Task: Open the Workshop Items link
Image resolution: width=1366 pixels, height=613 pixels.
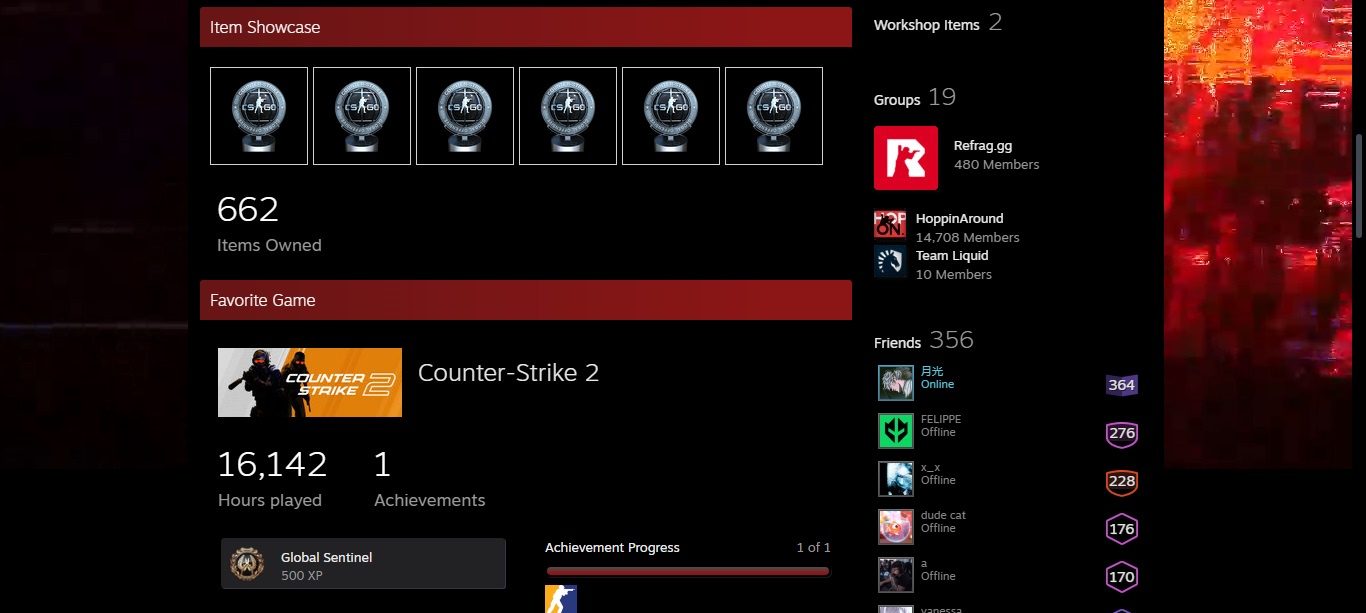Action: click(x=926, y=25)
